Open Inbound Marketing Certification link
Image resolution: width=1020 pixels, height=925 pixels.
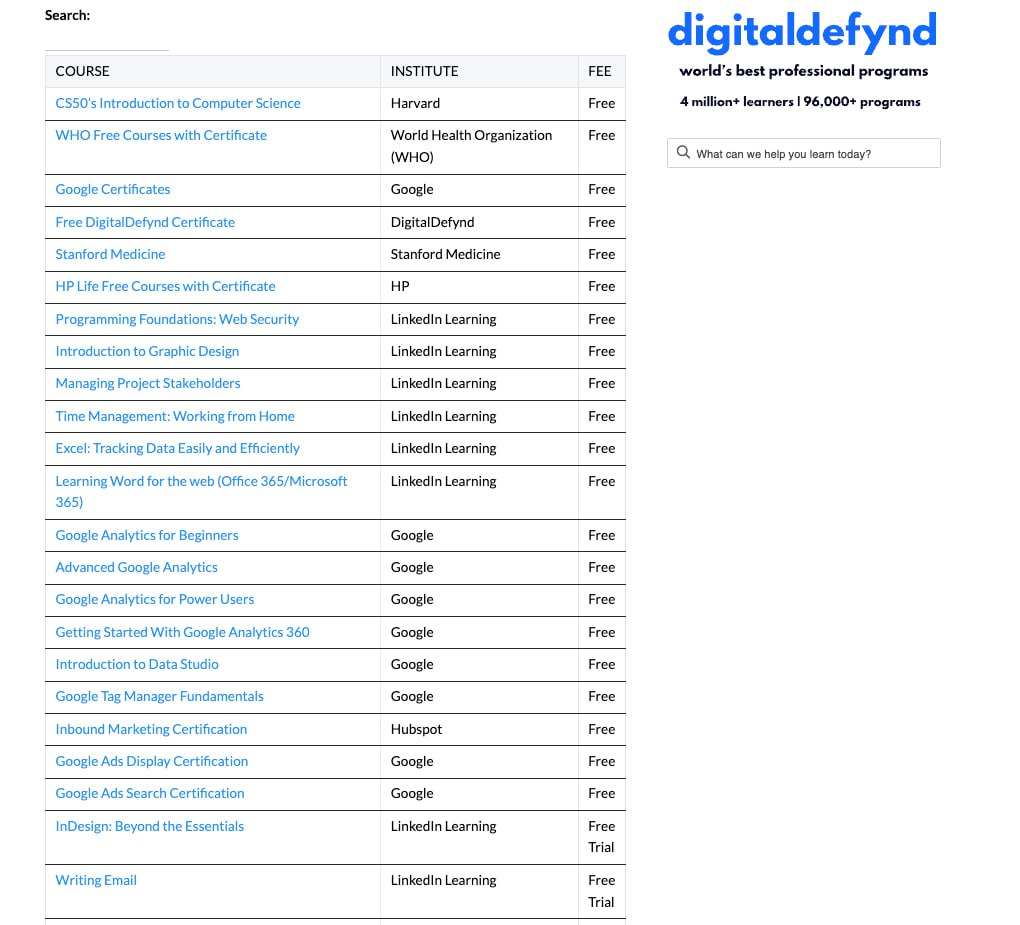click(x=151, y=729)
